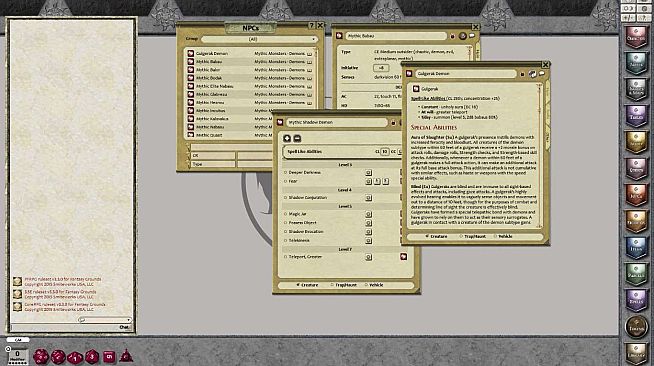Toggle the Deeper Darkness spell checkbox
Screen dimensions: 654x366
(x=286, y=172)
